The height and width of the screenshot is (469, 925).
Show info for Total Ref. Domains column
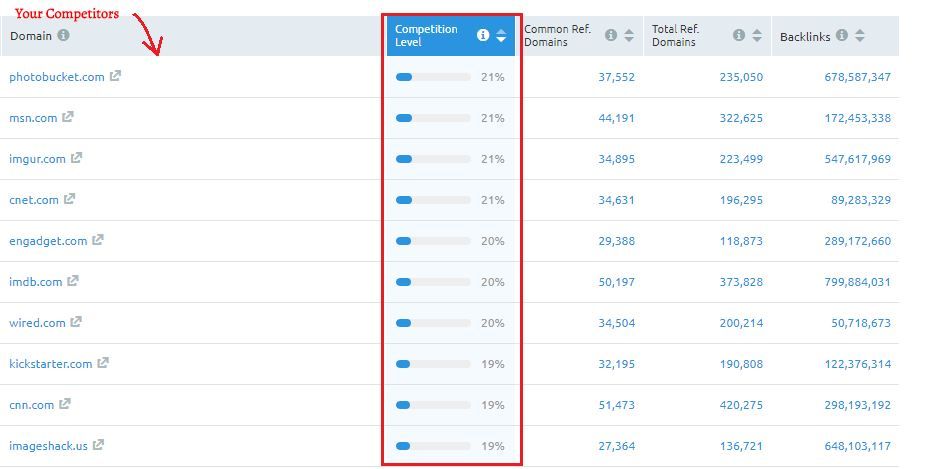click(739, 35)
